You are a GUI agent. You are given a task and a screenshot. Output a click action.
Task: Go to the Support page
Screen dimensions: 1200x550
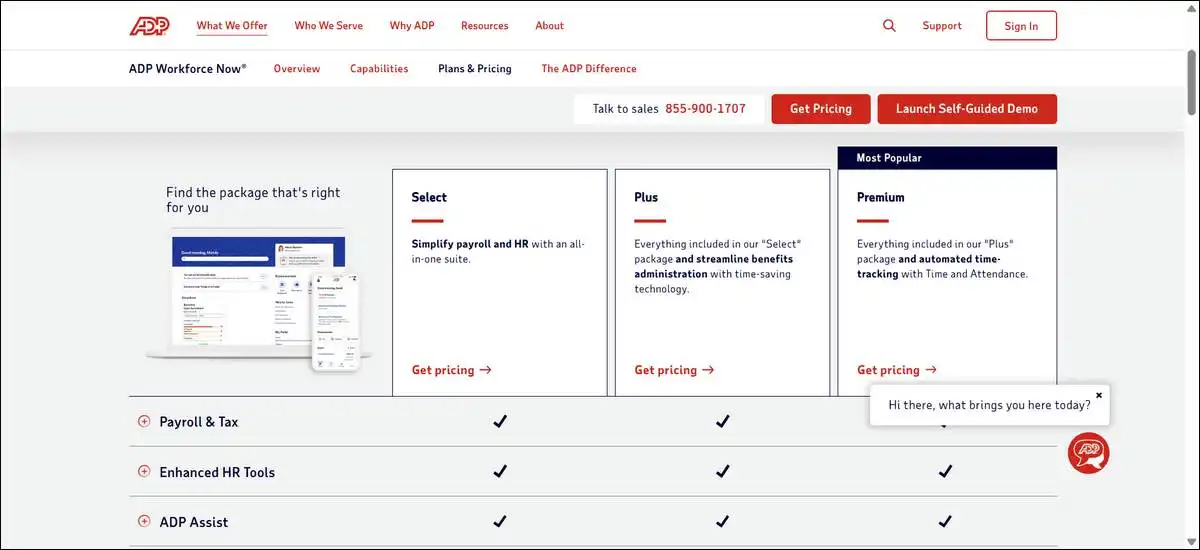[x=942, y=26]
